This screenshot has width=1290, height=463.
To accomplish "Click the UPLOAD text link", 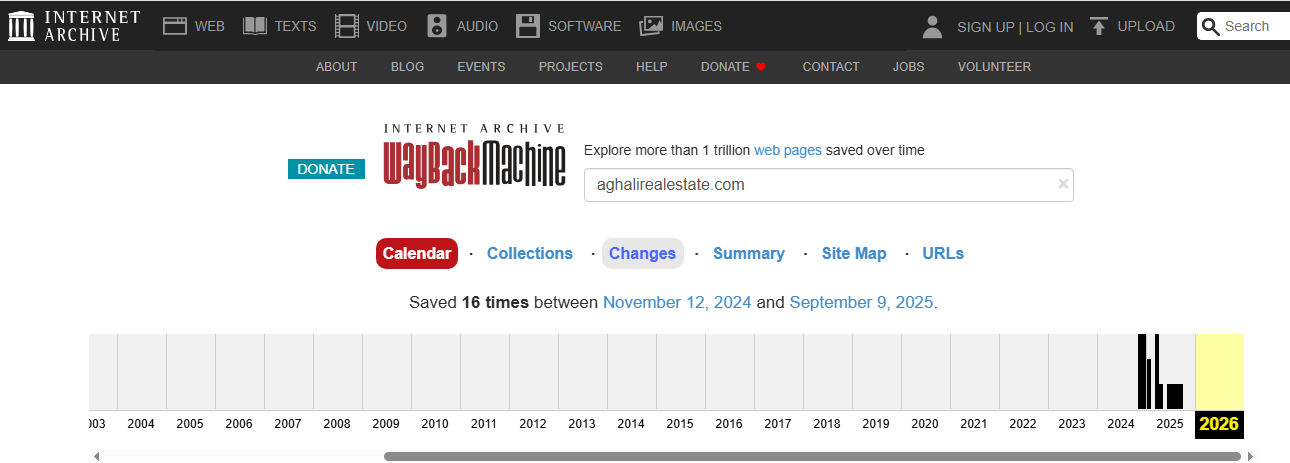I will [1146, 26].
